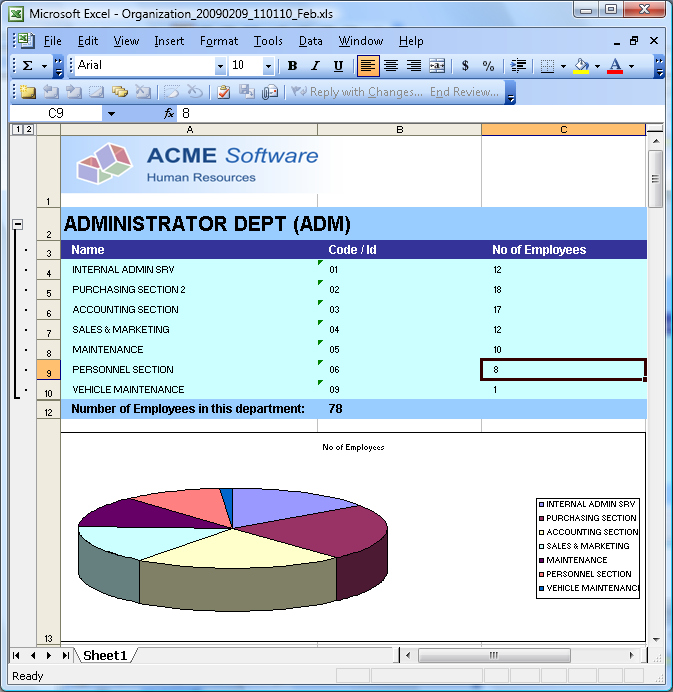Click the formula bar containing 8
The height and width of the screenshot is (692, 673).
pos(421,114)
